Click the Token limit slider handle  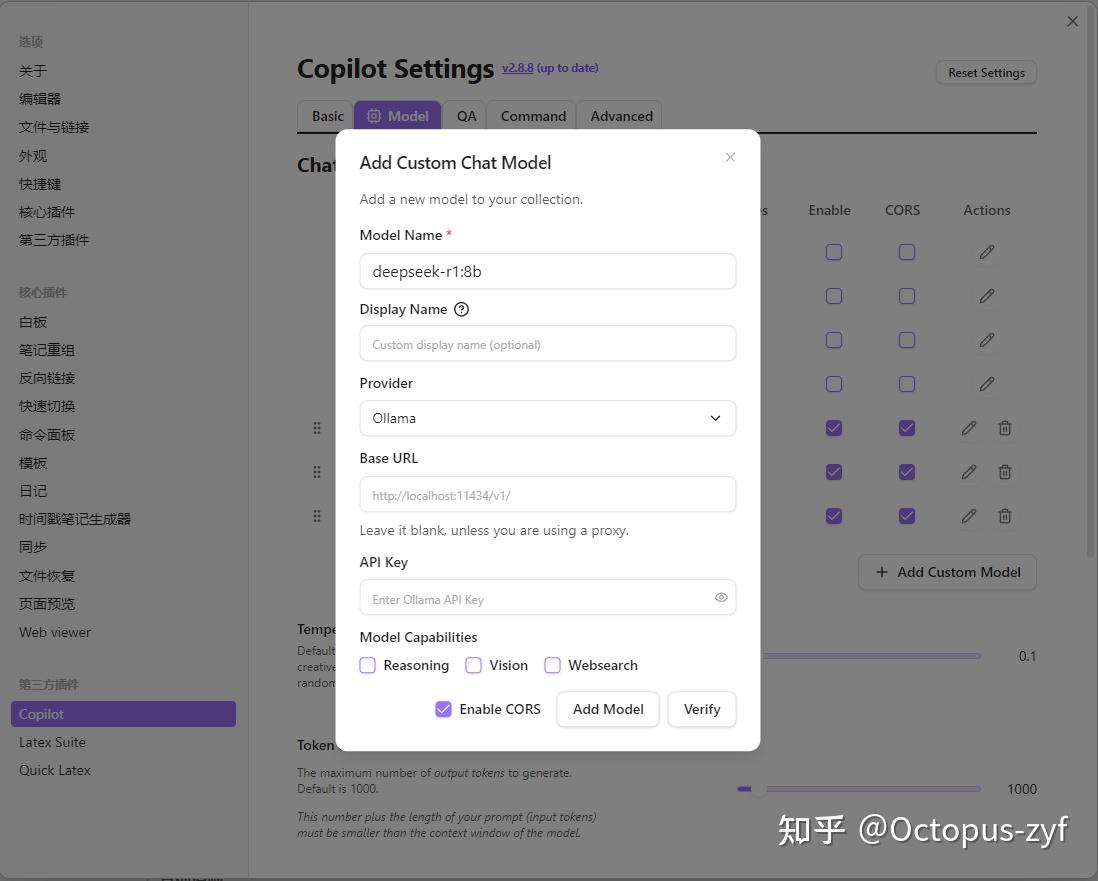tap(745, 789)
